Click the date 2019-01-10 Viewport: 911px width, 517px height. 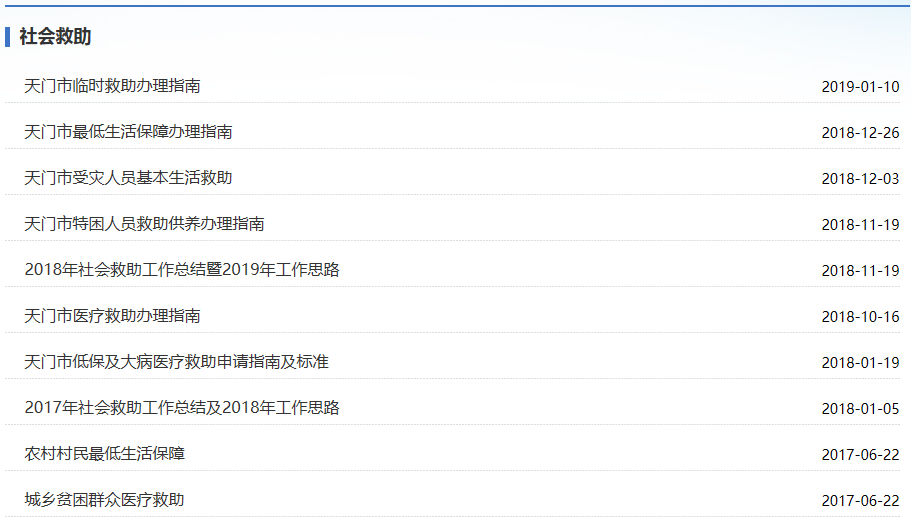point(860,87)
